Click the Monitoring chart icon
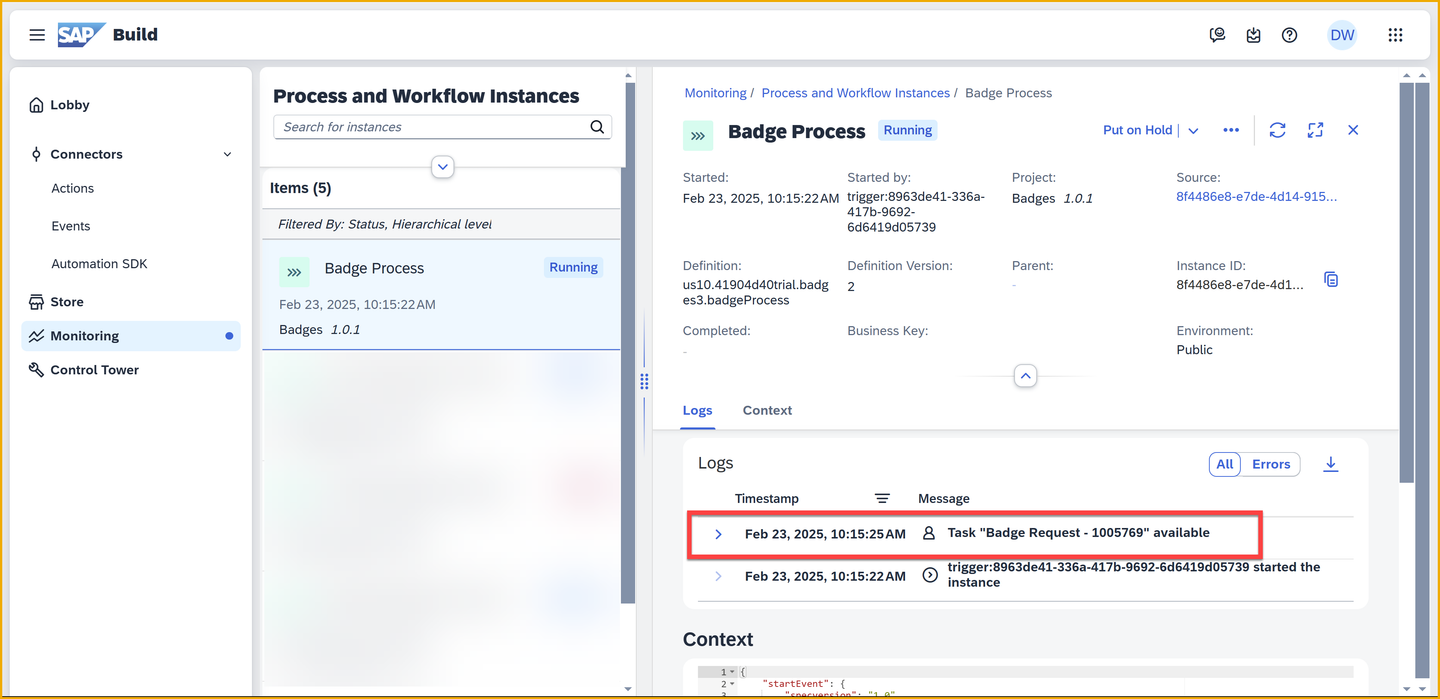The height and width of the screenshot is (699, 1440). [37, 336]
